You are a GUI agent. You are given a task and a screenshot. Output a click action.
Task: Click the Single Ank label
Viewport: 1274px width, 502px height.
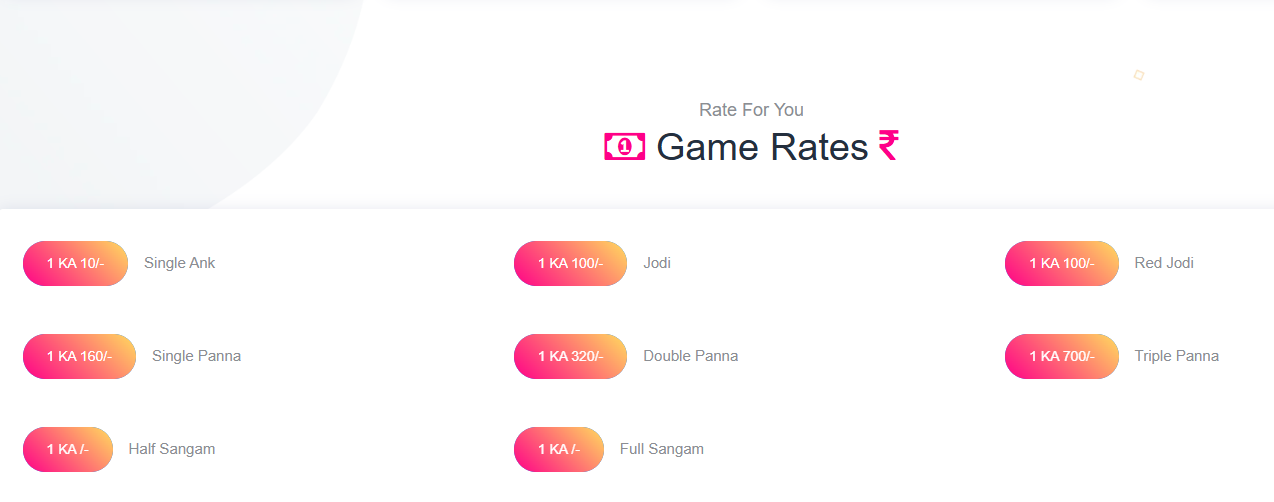coord(180,264)
